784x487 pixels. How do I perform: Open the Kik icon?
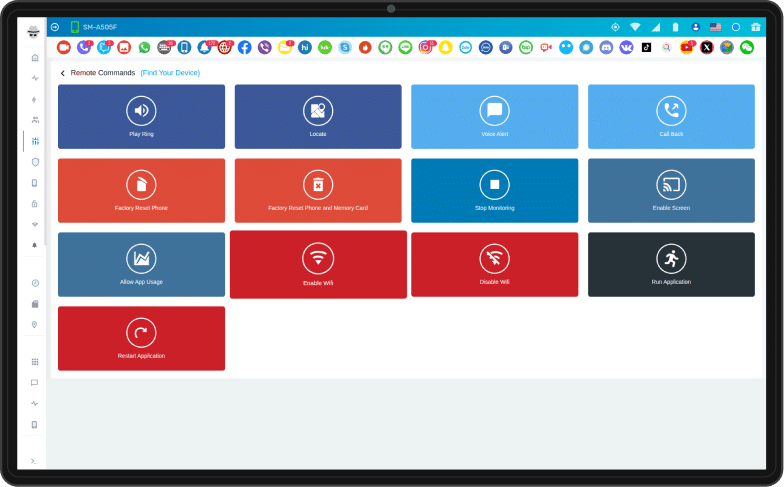(325, 48)
